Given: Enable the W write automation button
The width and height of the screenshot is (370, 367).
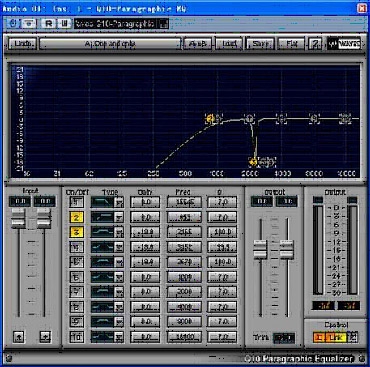Looking at the screenshot, I should [65, 23].
